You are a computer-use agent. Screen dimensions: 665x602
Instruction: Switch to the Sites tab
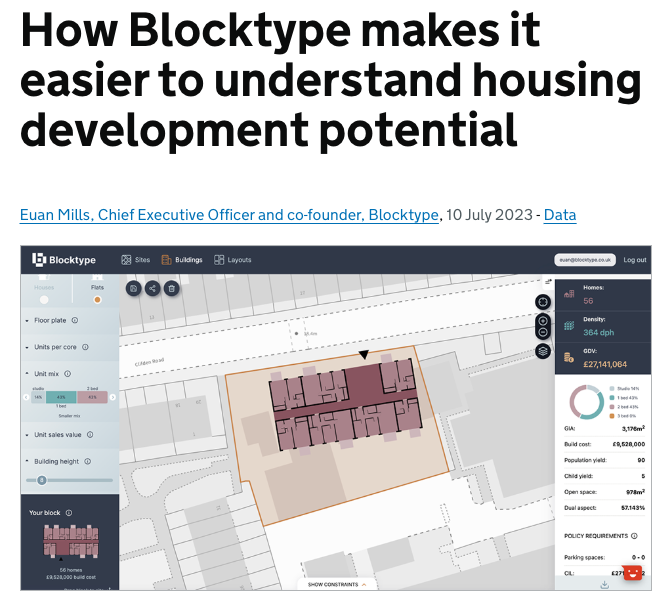click(136, 260)
